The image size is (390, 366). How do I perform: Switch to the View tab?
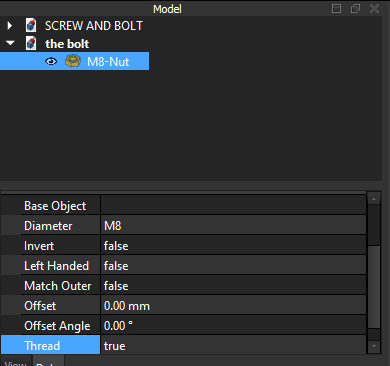point(15,363)
